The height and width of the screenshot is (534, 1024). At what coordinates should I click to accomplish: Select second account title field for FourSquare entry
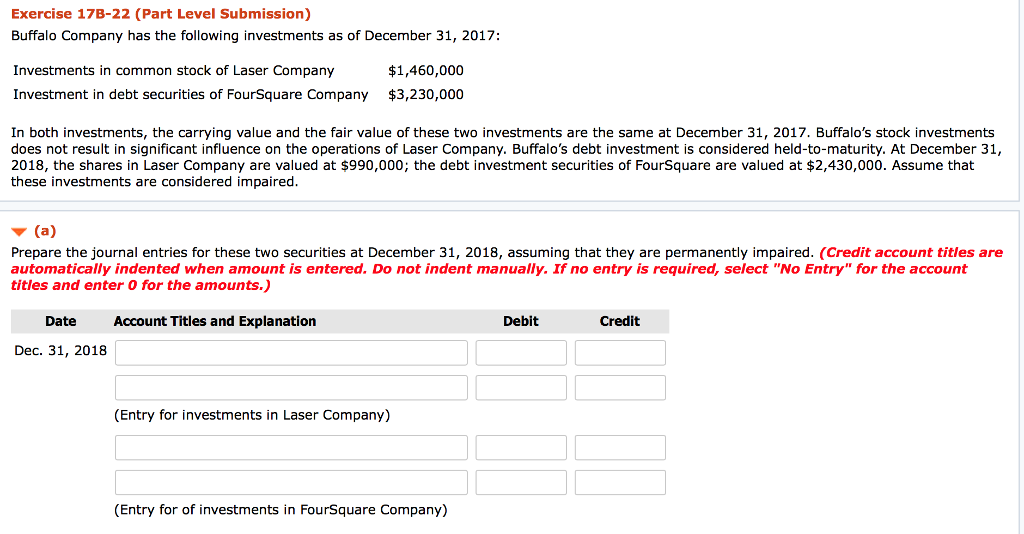[291, 483]
